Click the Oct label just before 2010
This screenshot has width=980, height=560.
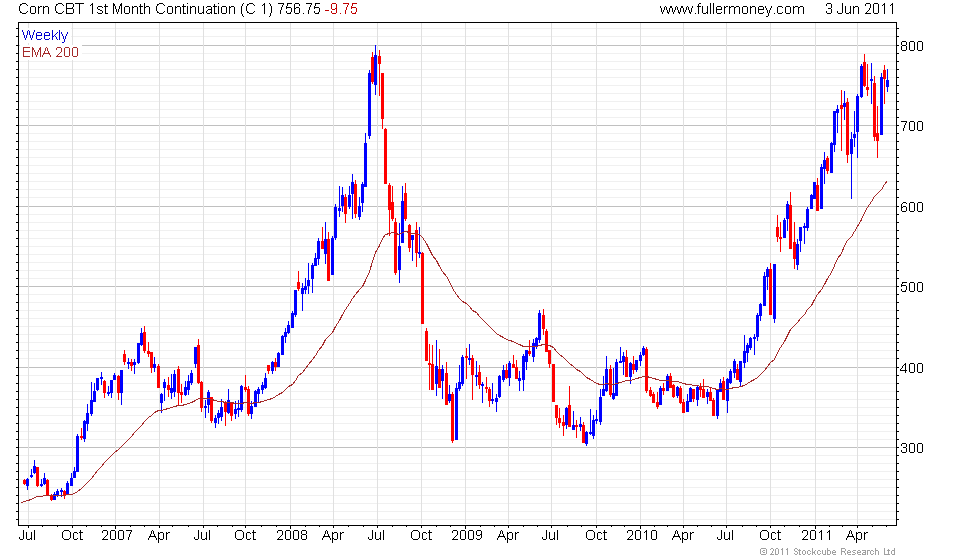(596, 535)
